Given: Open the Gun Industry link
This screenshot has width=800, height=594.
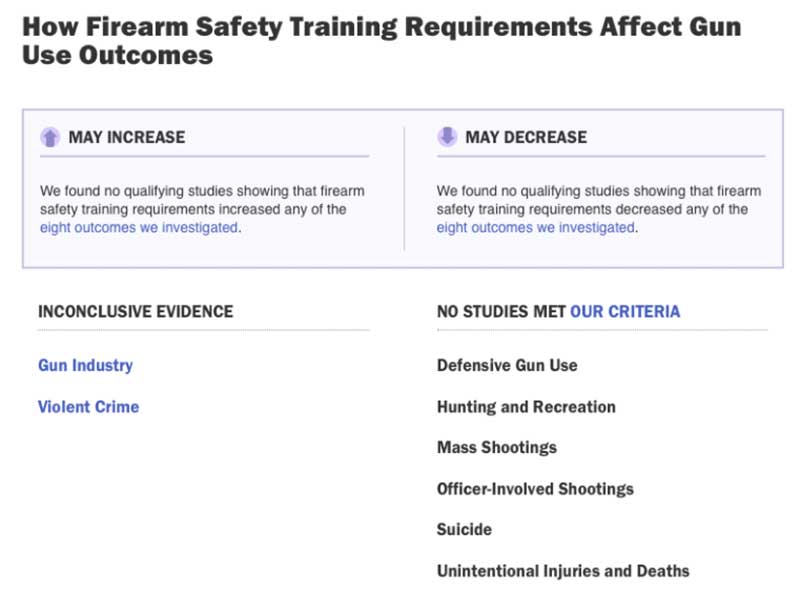Looking at the screenshot, I should click(x=85, y=365).
